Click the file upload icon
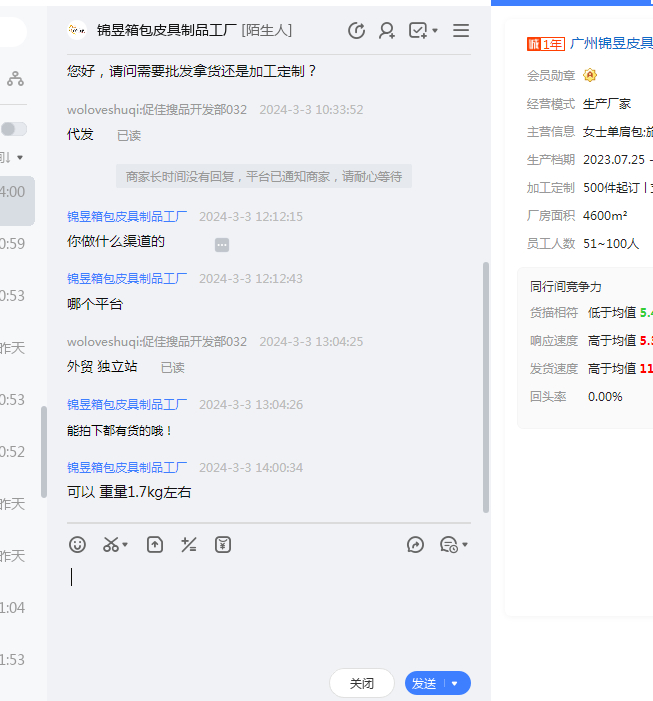This screenshot has height=701, width=653. coord(155,544)
